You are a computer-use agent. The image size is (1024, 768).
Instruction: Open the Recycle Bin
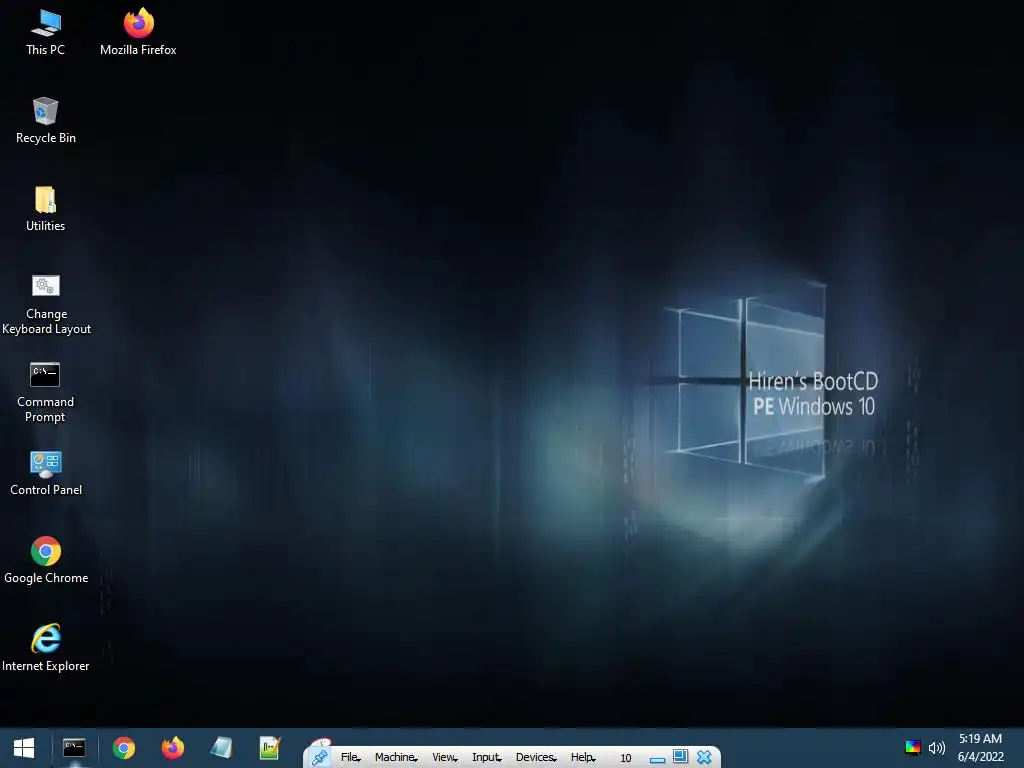[46, 121]
